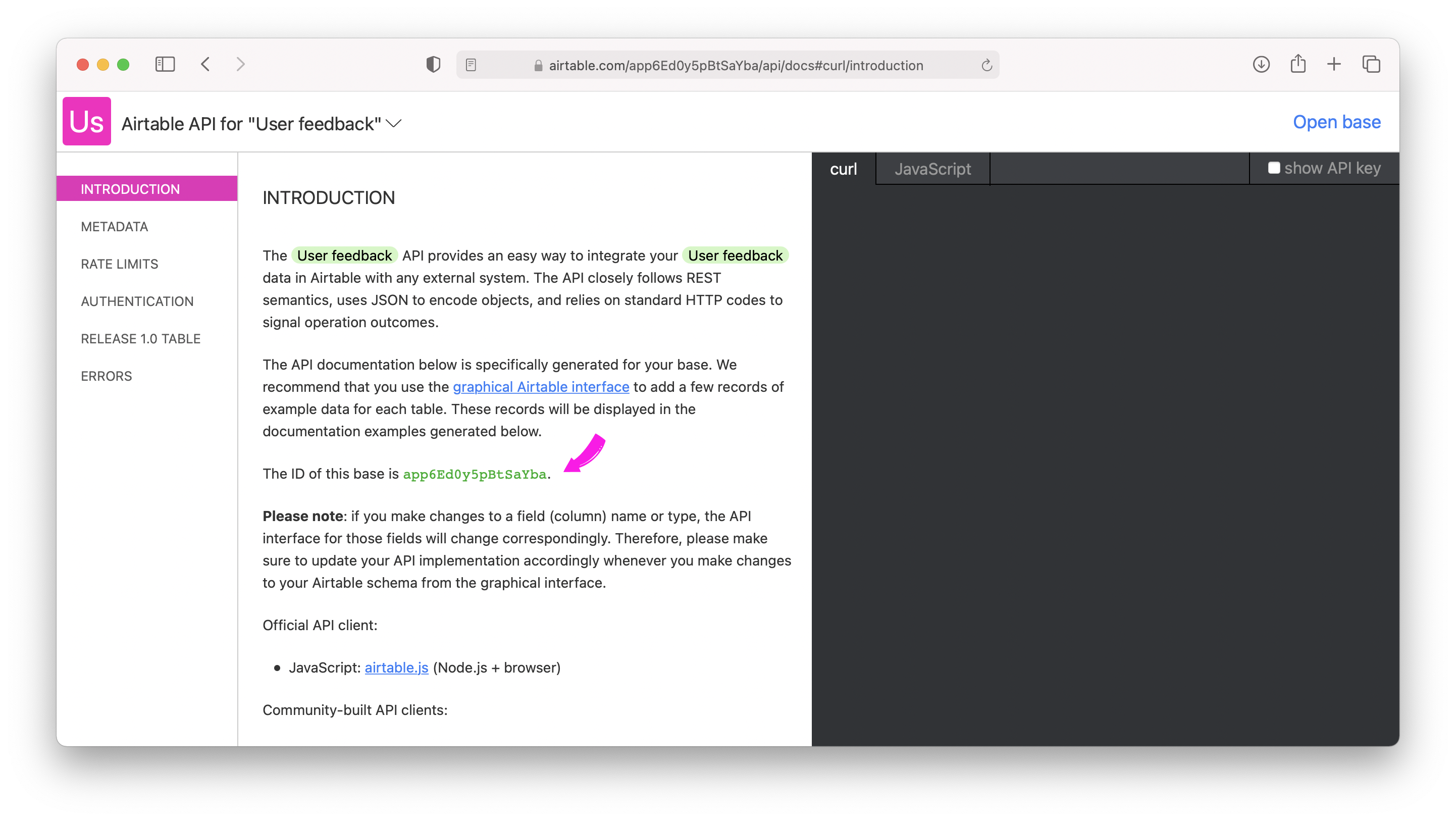Open the Safari downloads icon

[1261, 65]
